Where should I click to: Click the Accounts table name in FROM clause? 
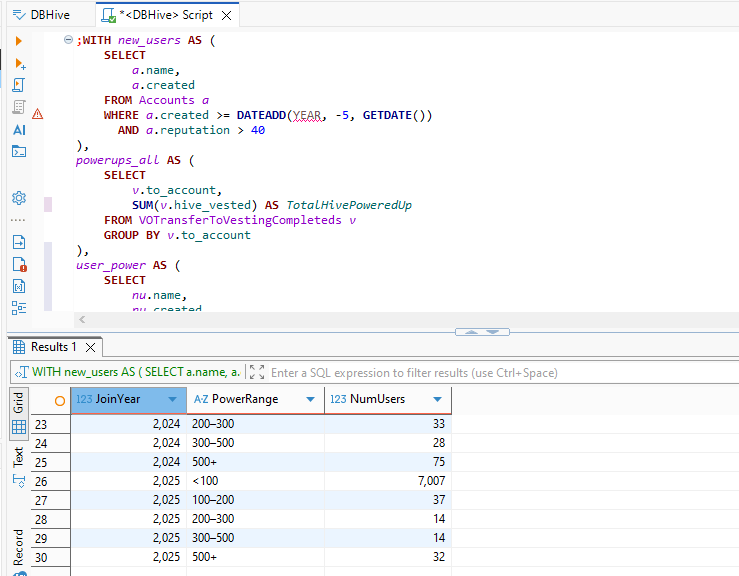[x=166, y=100]
